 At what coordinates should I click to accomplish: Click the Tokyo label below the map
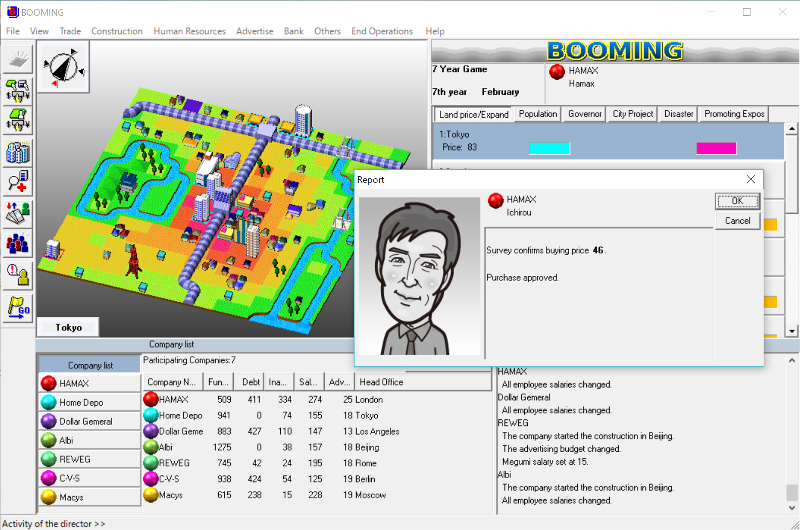[68, 327]
